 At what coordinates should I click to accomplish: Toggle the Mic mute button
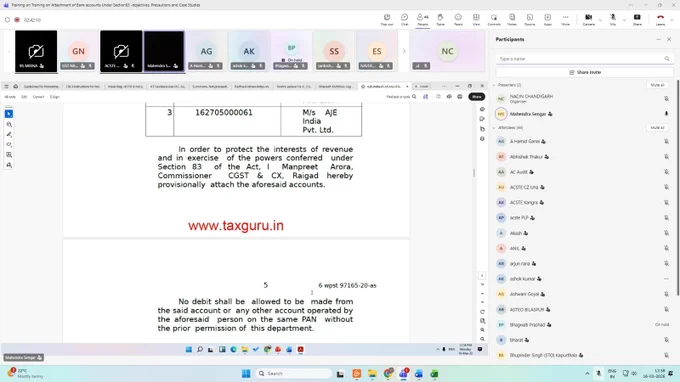[613, 20]
